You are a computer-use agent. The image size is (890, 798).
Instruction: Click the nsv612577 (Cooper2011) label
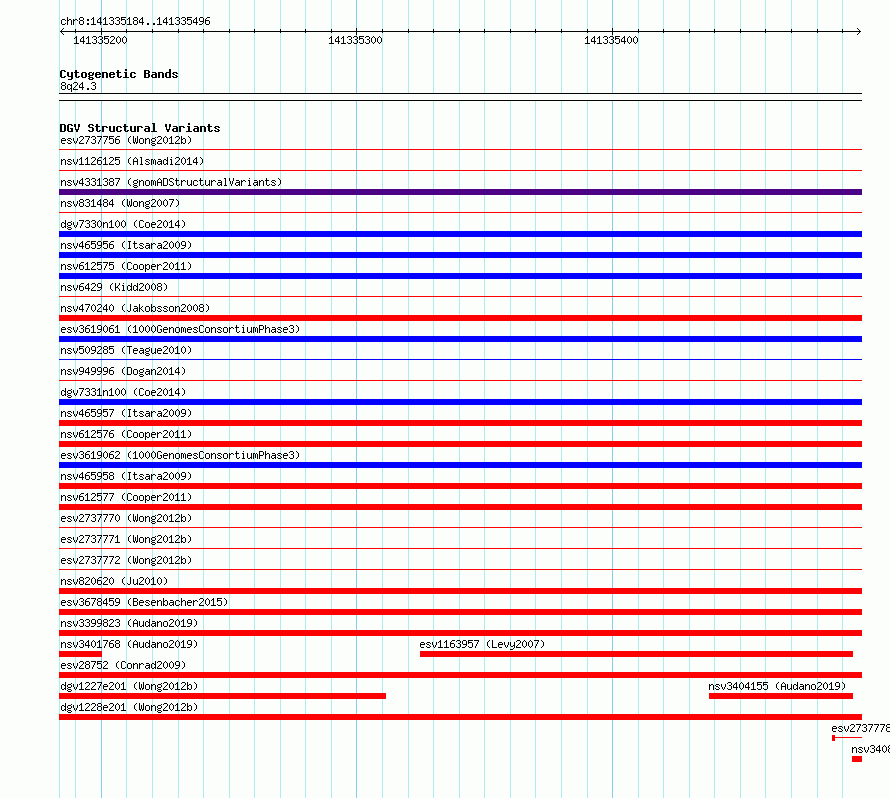[126, 497]
